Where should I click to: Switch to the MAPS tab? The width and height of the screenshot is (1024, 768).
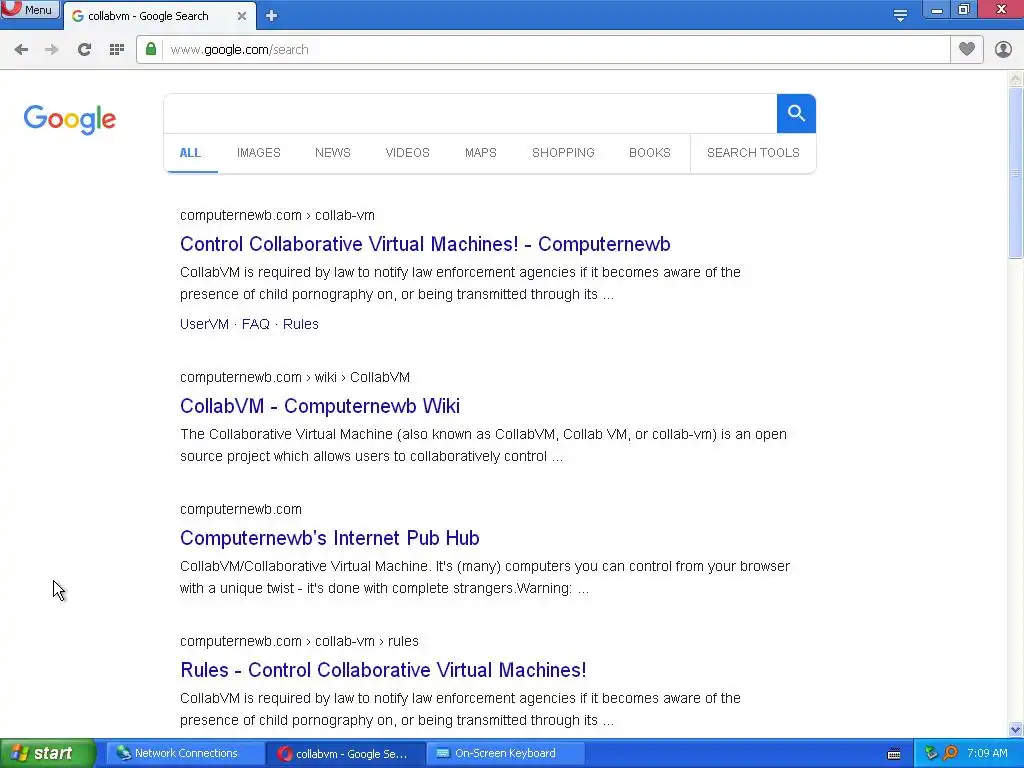481,153
